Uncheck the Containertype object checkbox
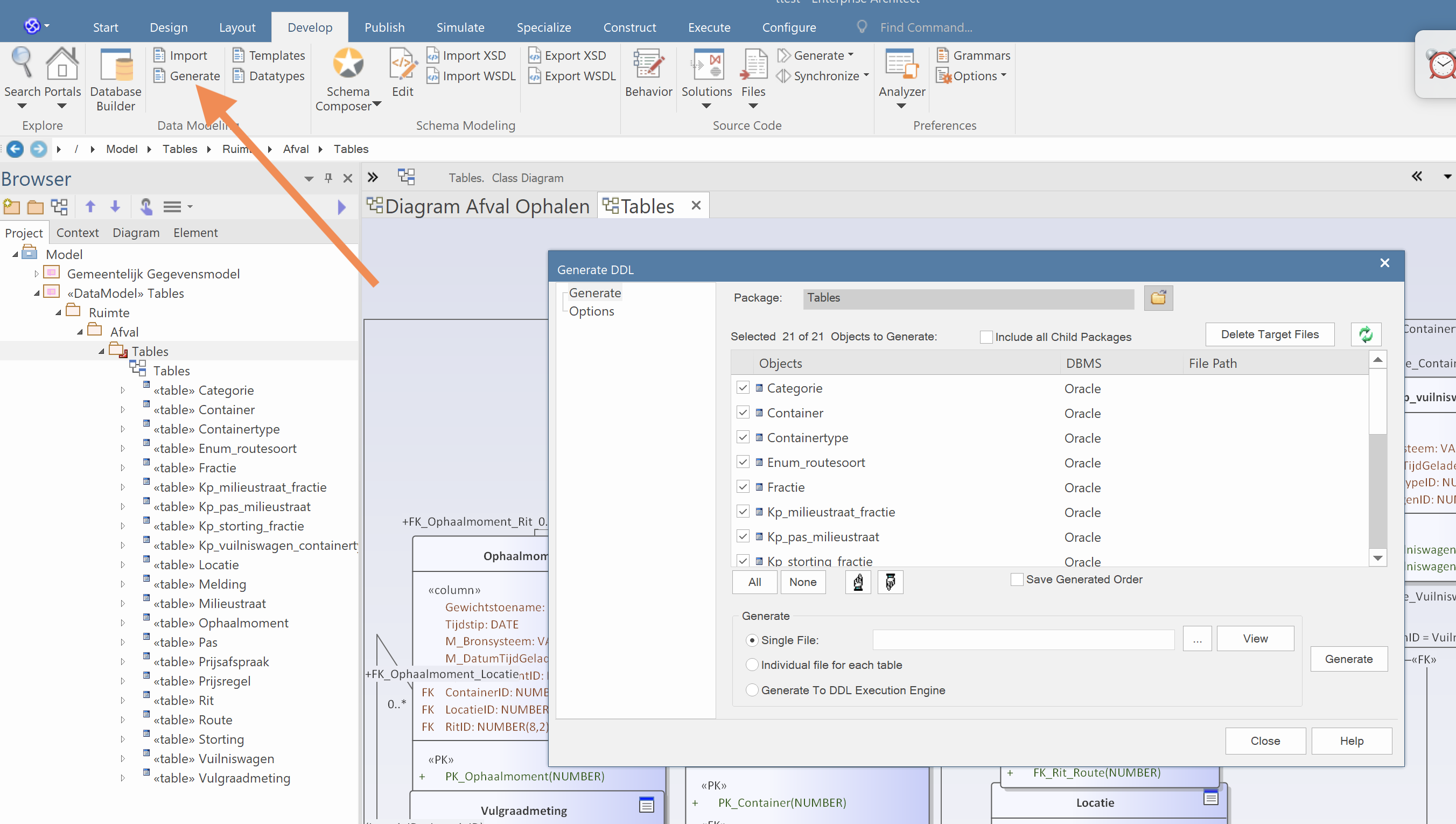Screen dimensions: 1456x824 click(743, 437)
